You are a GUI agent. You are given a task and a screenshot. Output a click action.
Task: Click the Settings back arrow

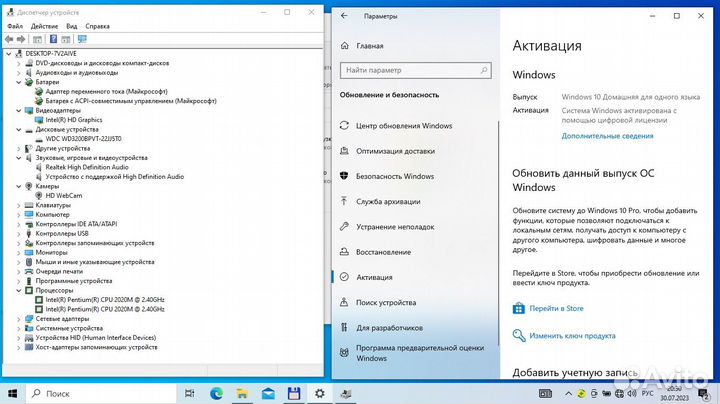pyautogui.click(x=344, y=16)
